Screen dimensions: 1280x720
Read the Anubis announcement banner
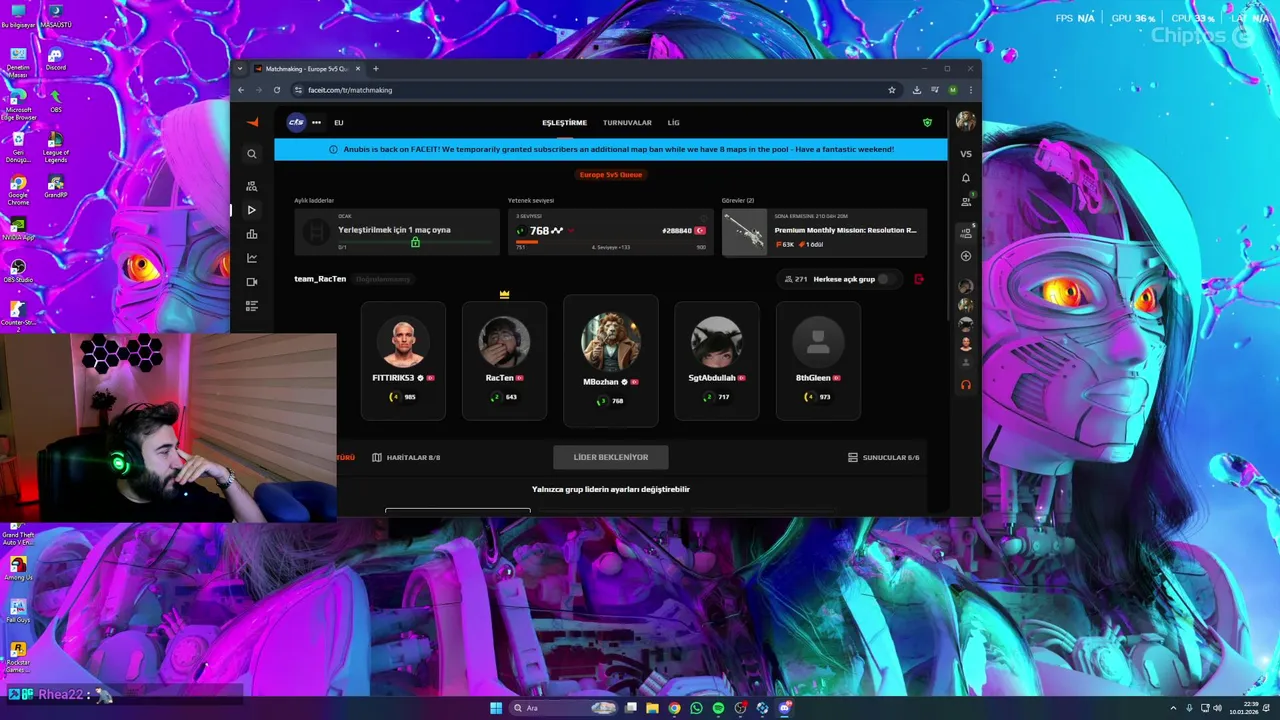tap(611, 149)
